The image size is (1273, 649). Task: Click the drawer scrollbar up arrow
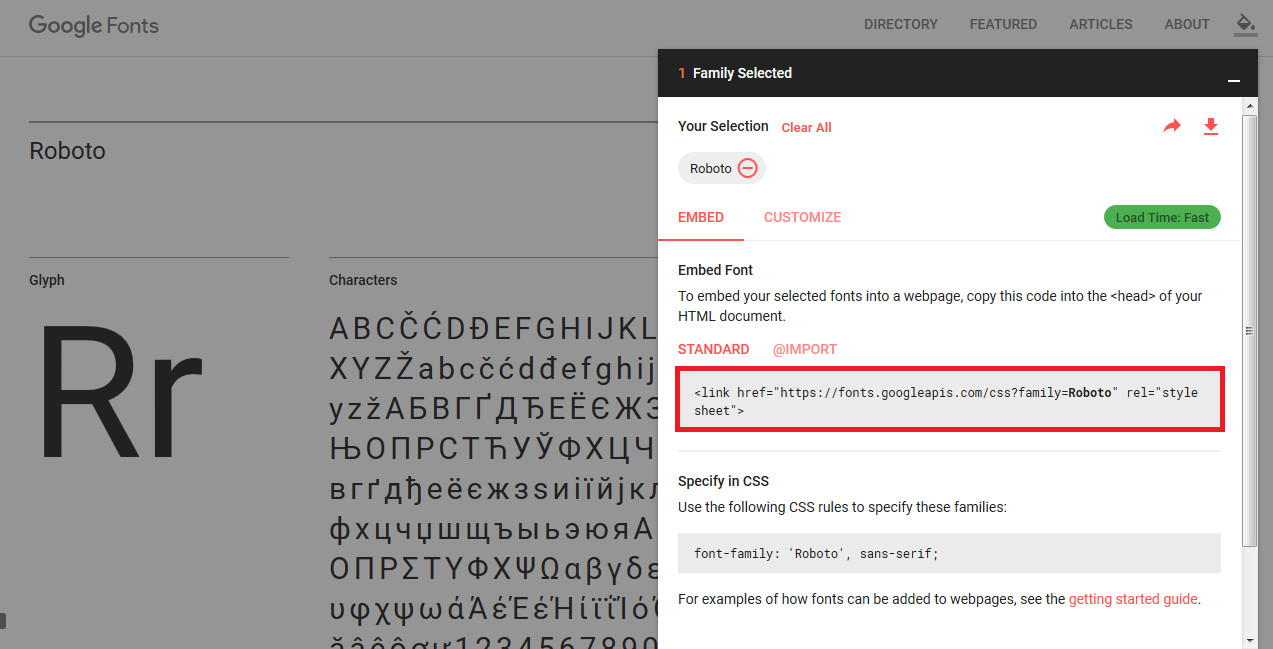[x=1250, y=104]
